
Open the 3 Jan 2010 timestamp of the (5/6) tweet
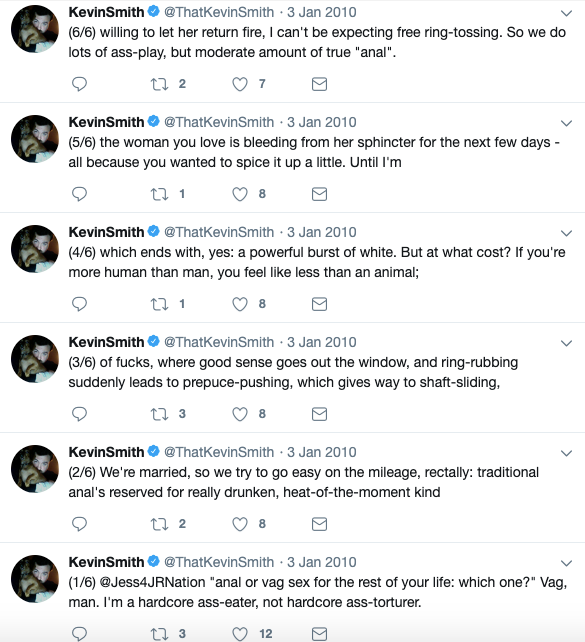pos(321,122)
